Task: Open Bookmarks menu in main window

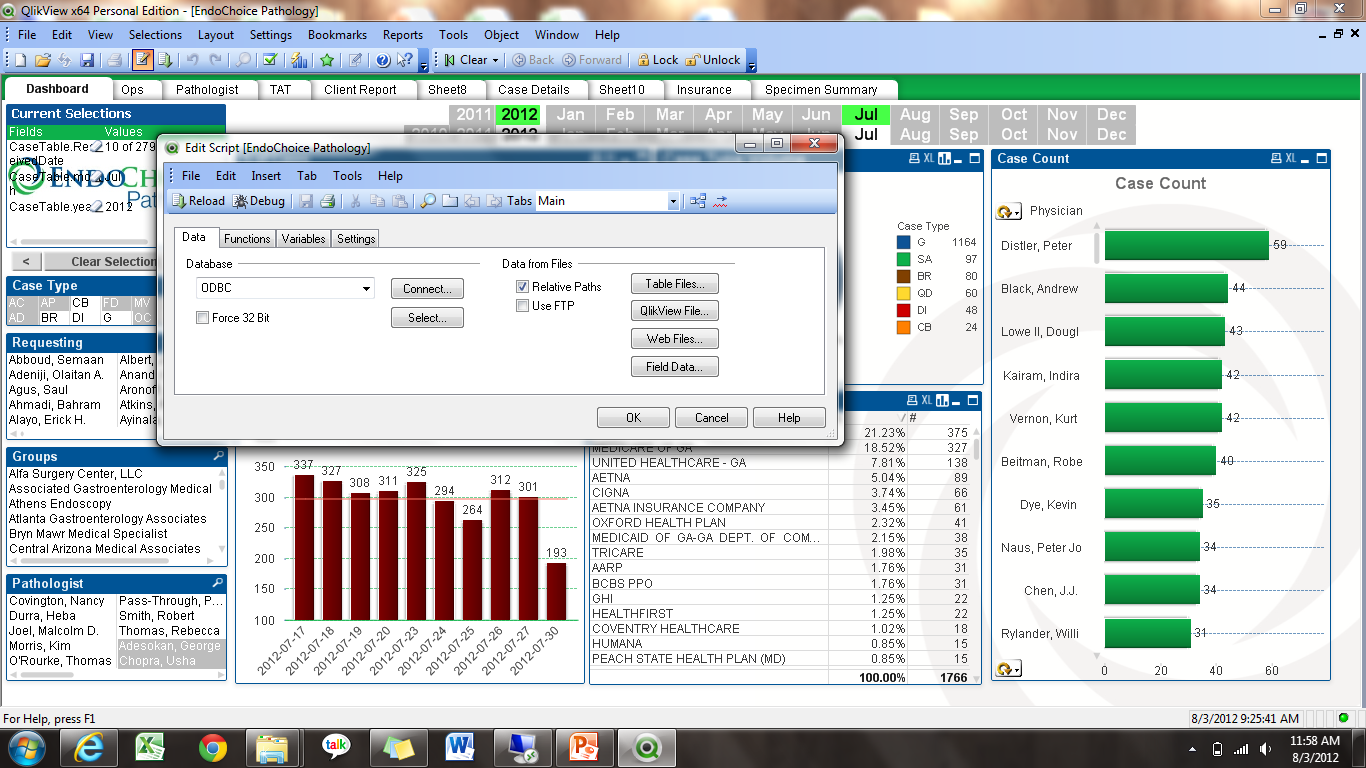Action: point(338,35)
